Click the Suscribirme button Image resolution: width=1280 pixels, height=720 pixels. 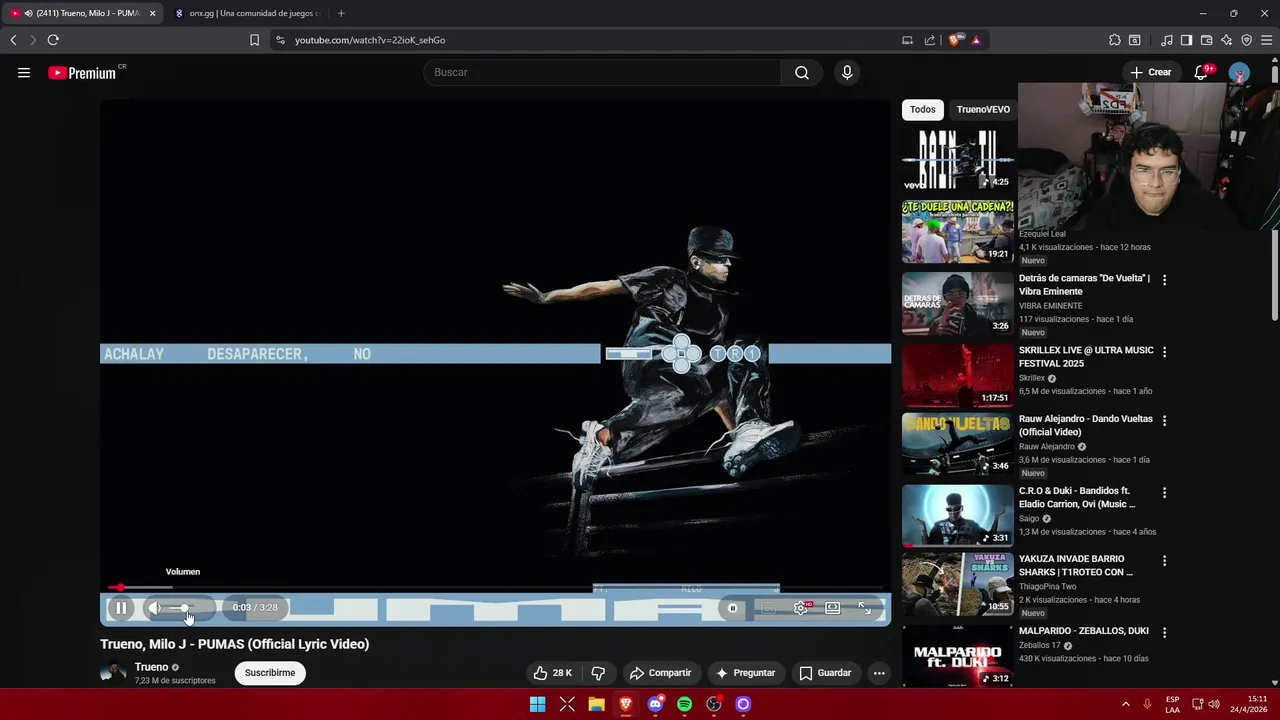click(270, 673)
